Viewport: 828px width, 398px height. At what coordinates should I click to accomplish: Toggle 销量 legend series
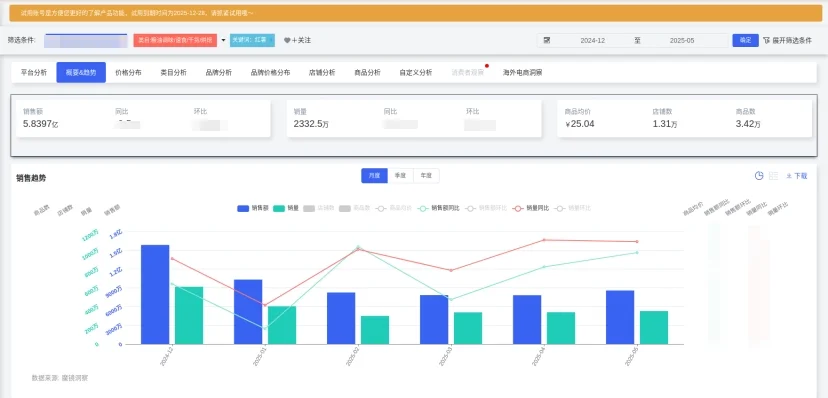(286, 208)
